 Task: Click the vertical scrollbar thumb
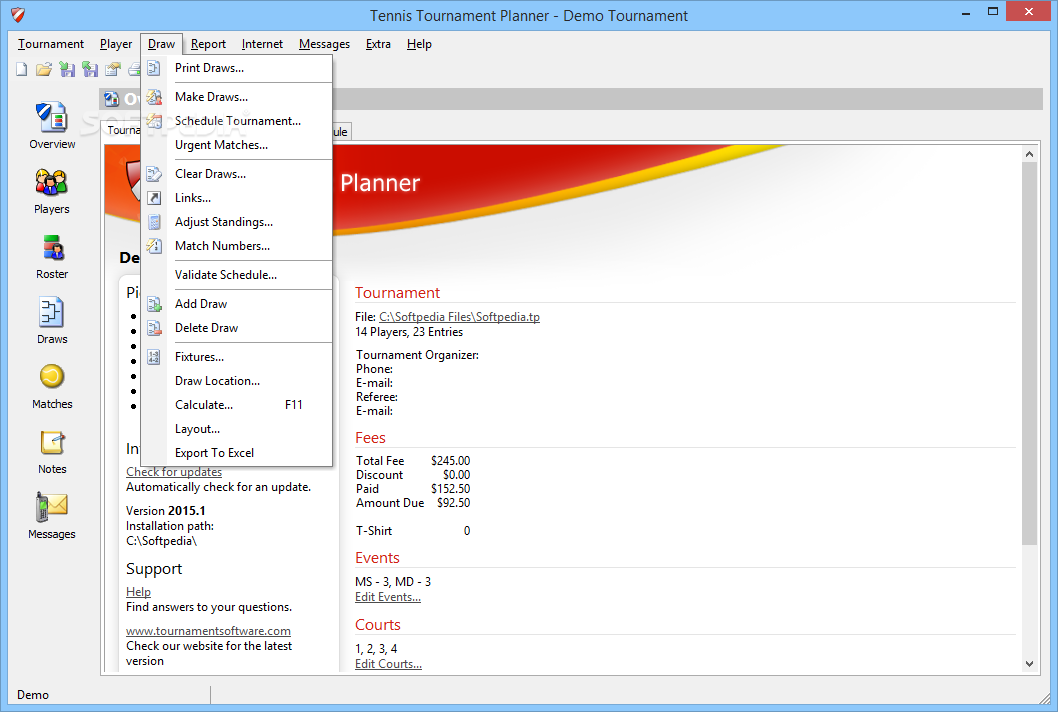(1029, 353)
